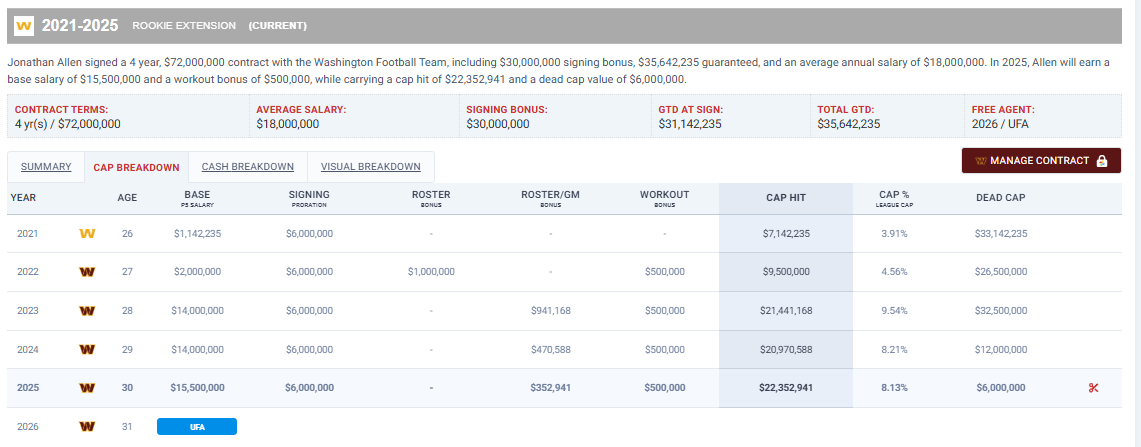
Task: Click cap percentage 4.56%
Action: 894,272
